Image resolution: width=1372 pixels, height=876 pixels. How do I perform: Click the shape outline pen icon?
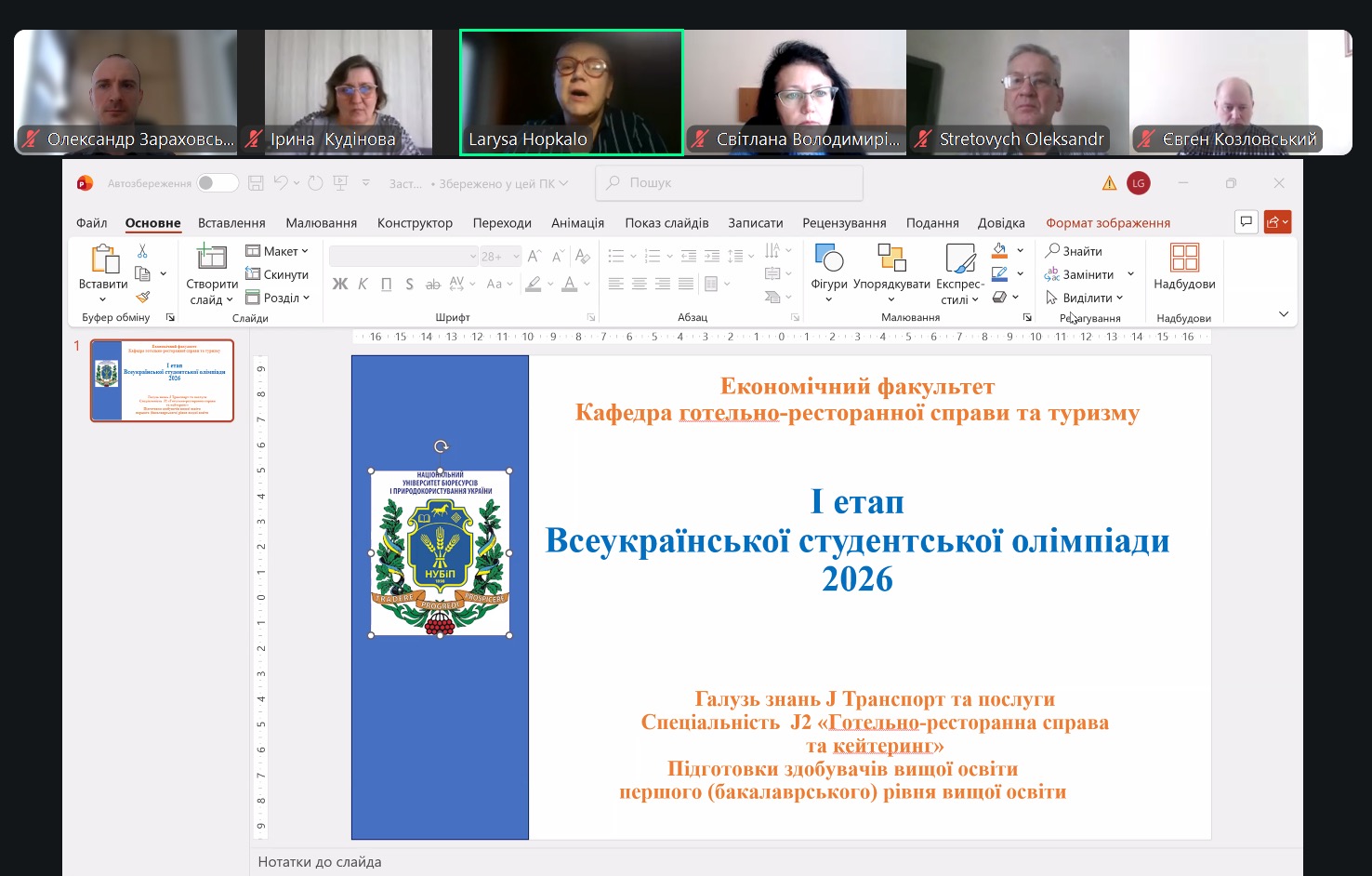pyautogui.click(x=1000, y=273)
